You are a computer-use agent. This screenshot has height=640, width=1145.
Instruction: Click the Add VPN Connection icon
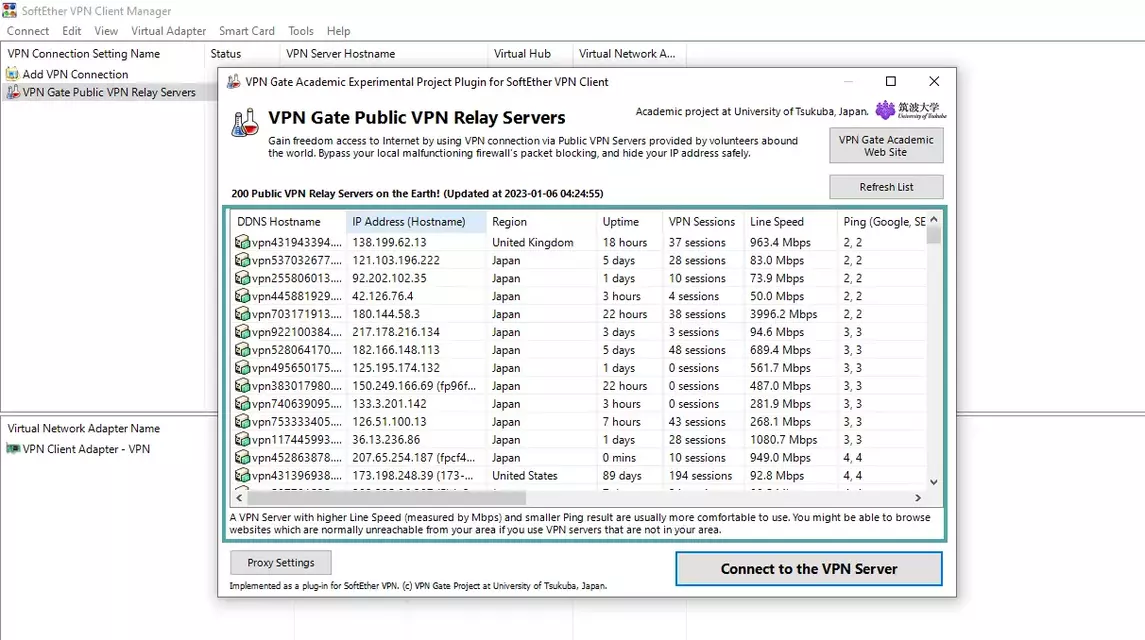(12, 74)
